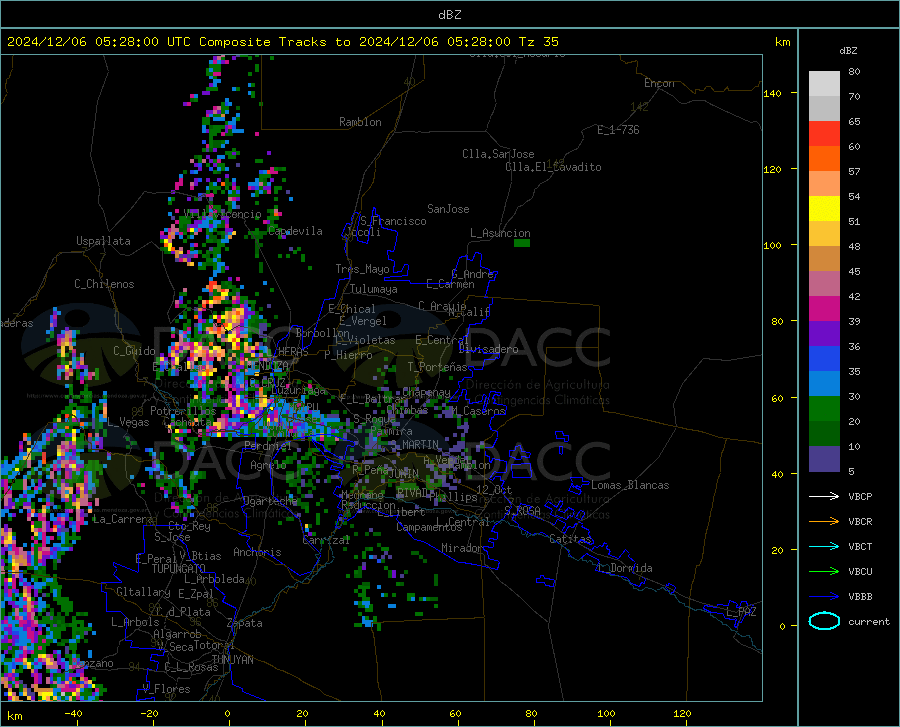The image size is (900, 727).
Task: Click the 'C_Chilenos' map label
Action: coord(104,284)
